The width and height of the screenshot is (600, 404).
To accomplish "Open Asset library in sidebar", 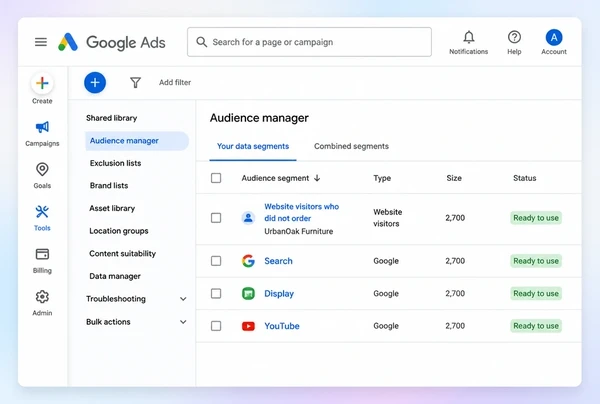I will pyautogui.click(x=112, y=208).
